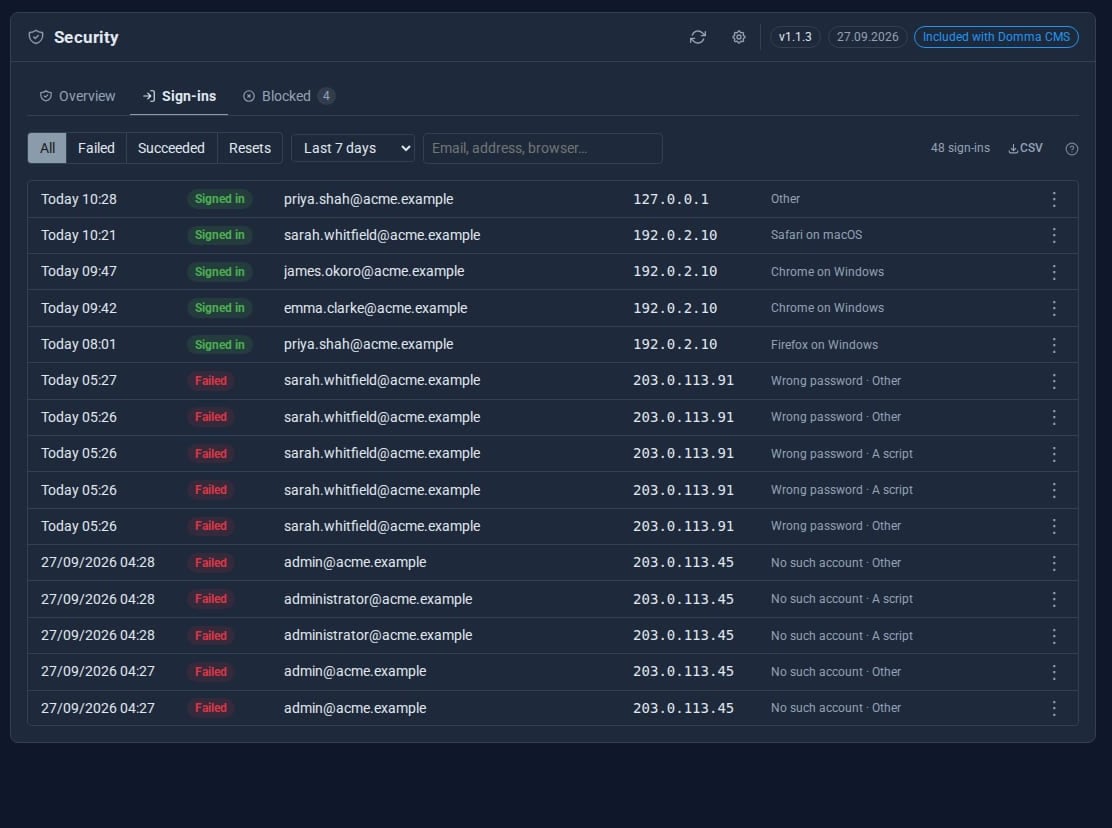
Task: Open row menu for james.okoro Today 09:47
Action: click(1054, 272)
